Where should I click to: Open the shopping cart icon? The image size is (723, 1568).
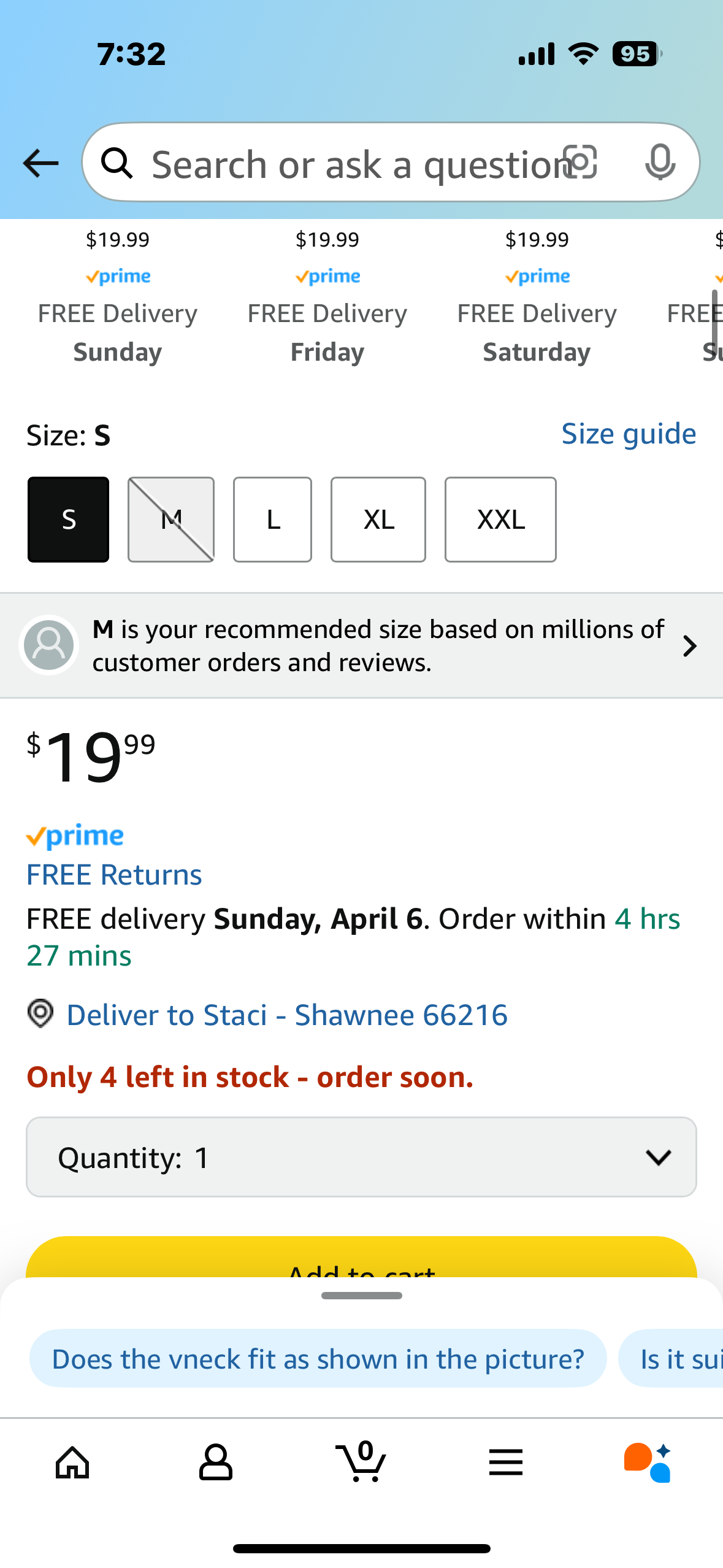[x=361, y=1461]
